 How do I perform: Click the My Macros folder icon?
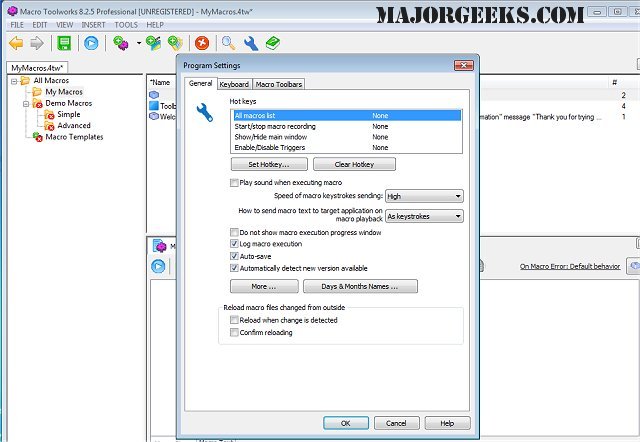37,92
